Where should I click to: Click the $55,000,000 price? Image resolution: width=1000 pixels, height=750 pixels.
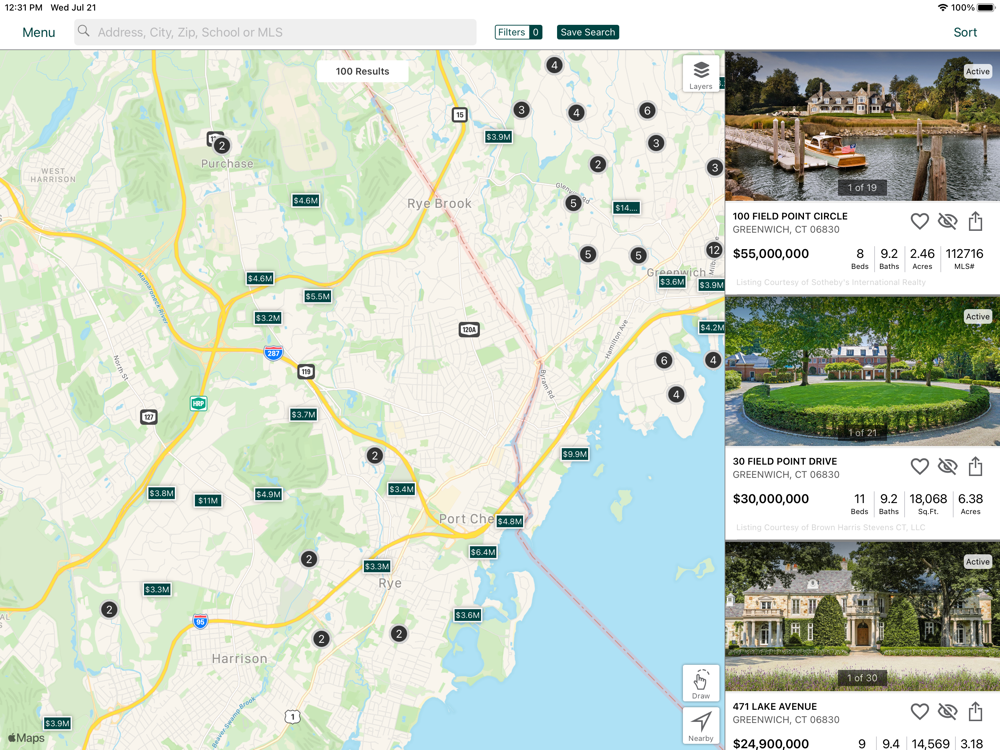[x=770, y=254]
